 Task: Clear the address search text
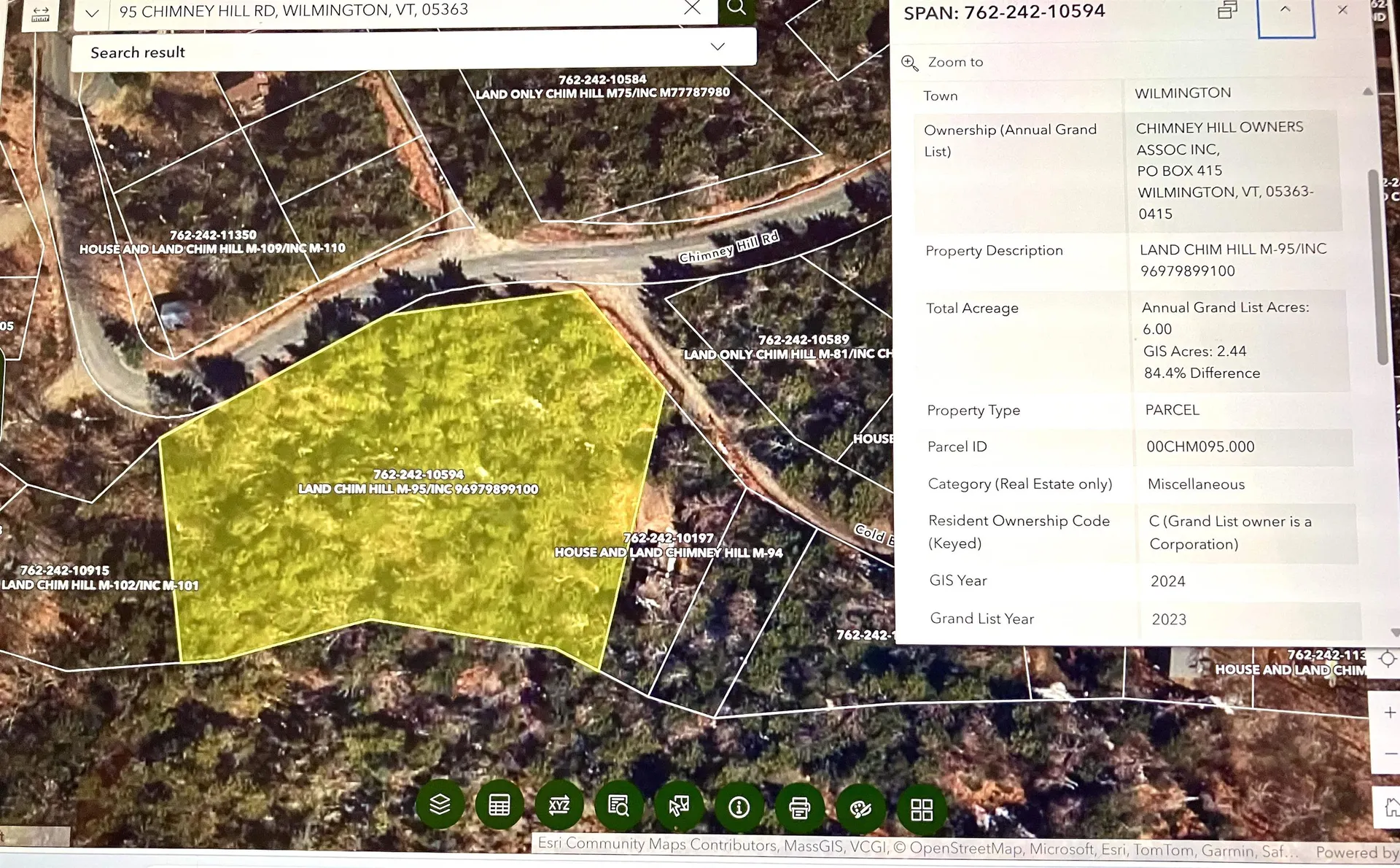pyautogui.click(x=692, y=9)
